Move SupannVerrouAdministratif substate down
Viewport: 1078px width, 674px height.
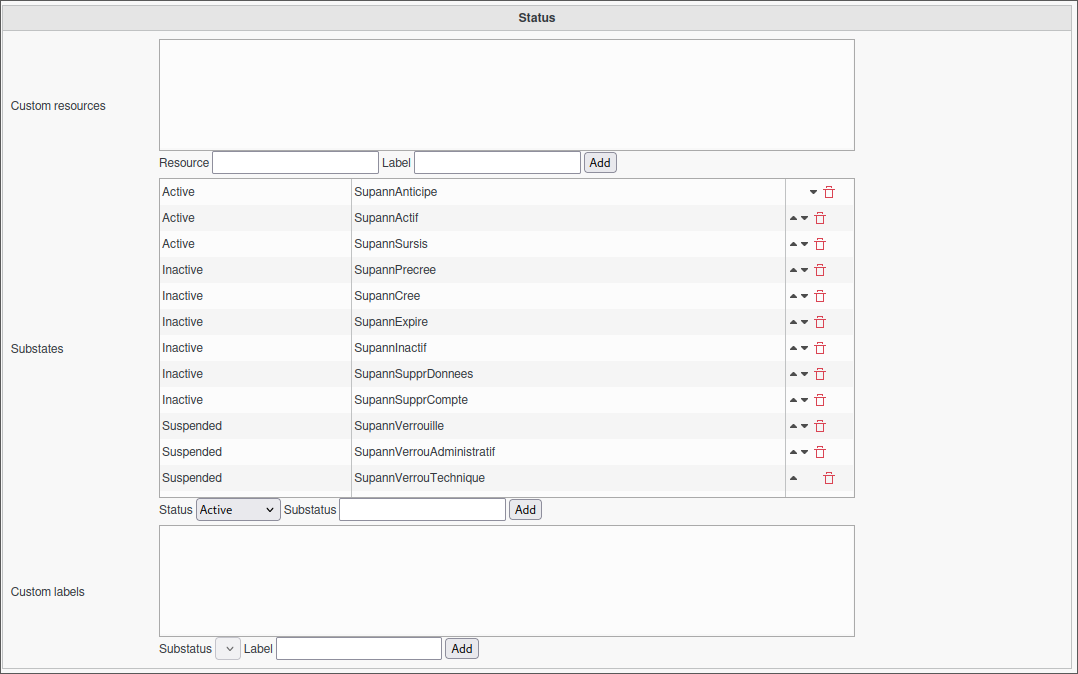(804, 452)
